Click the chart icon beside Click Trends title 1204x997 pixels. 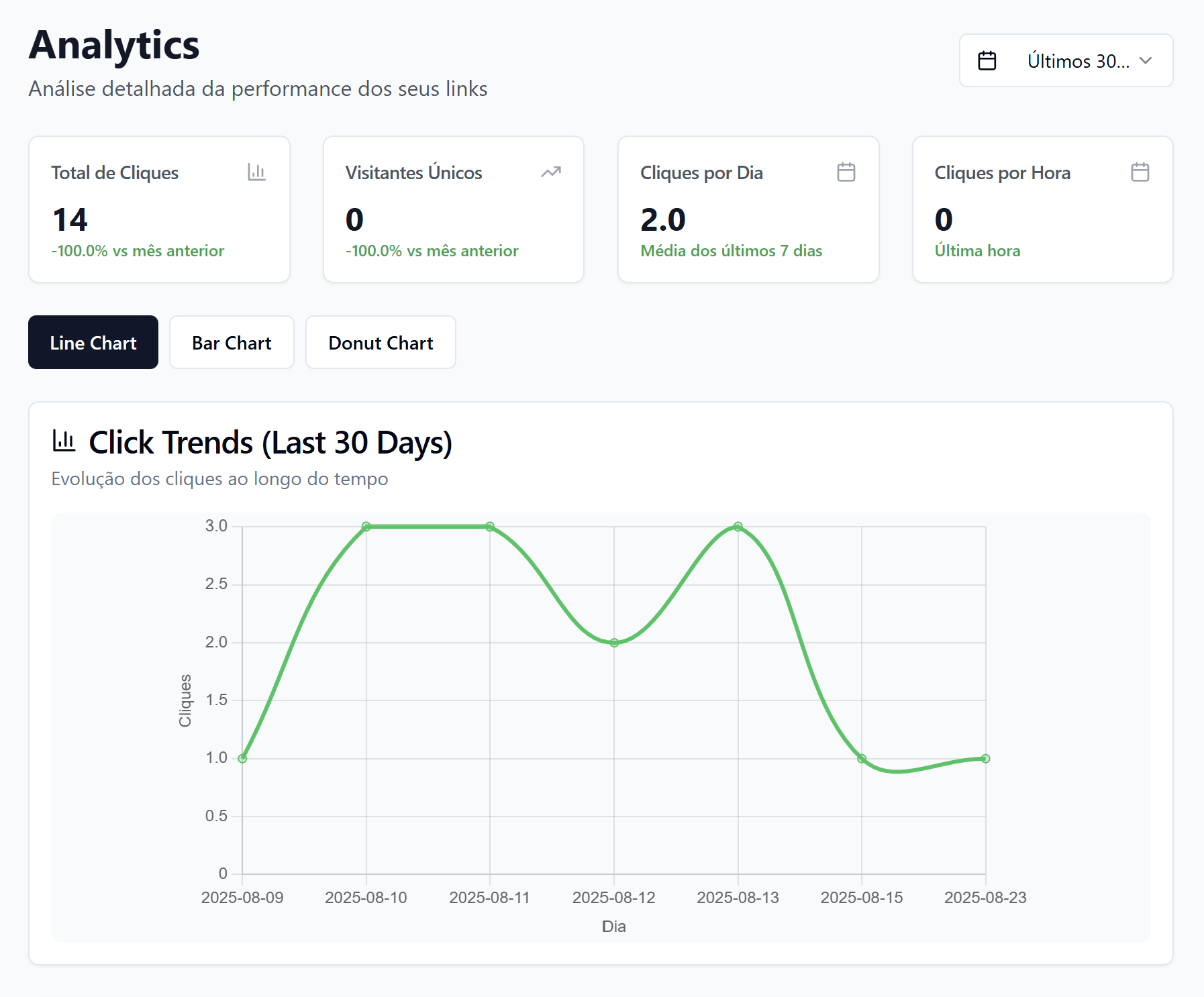point(64,441)
